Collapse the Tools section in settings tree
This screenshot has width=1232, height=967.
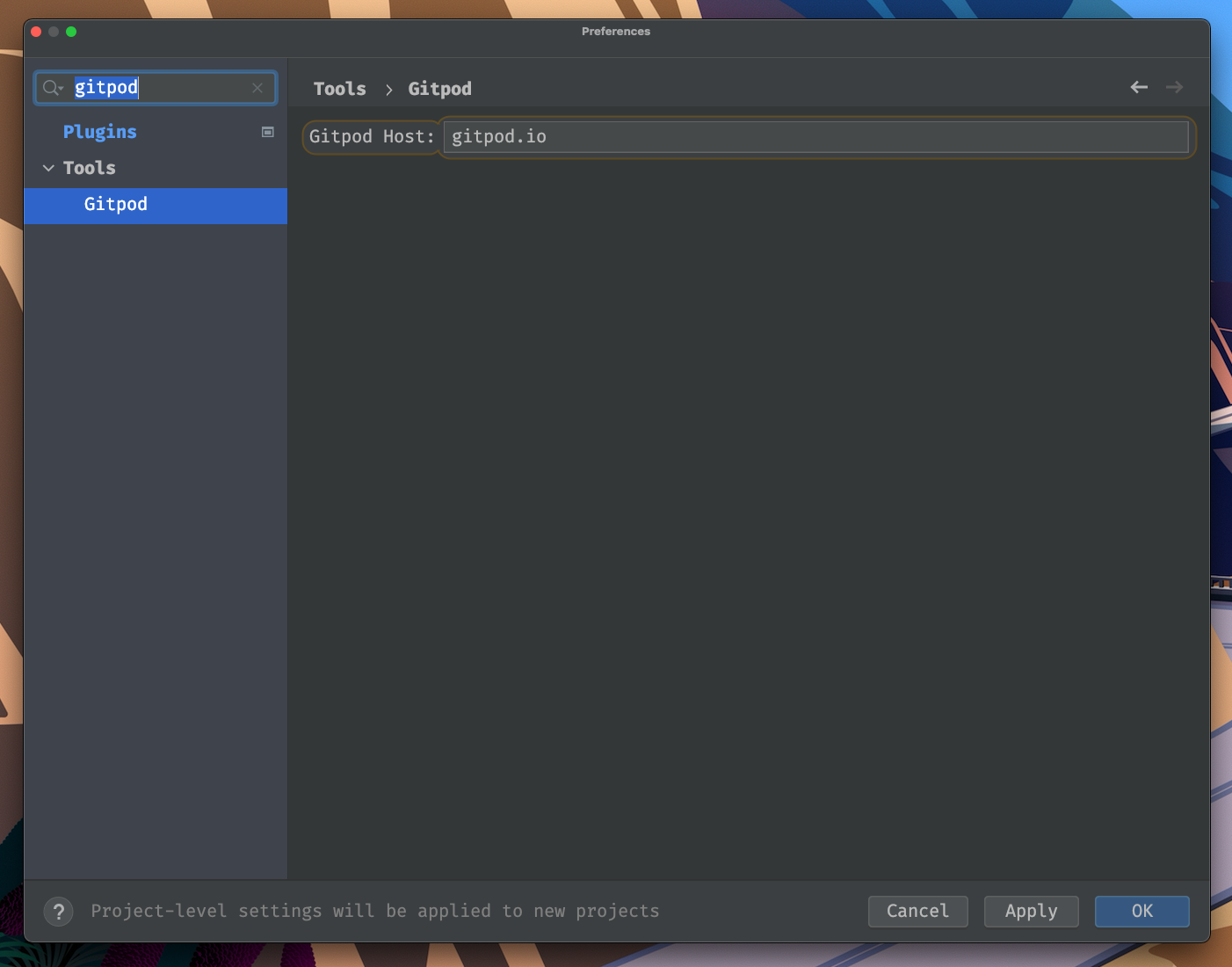(48, 168)
